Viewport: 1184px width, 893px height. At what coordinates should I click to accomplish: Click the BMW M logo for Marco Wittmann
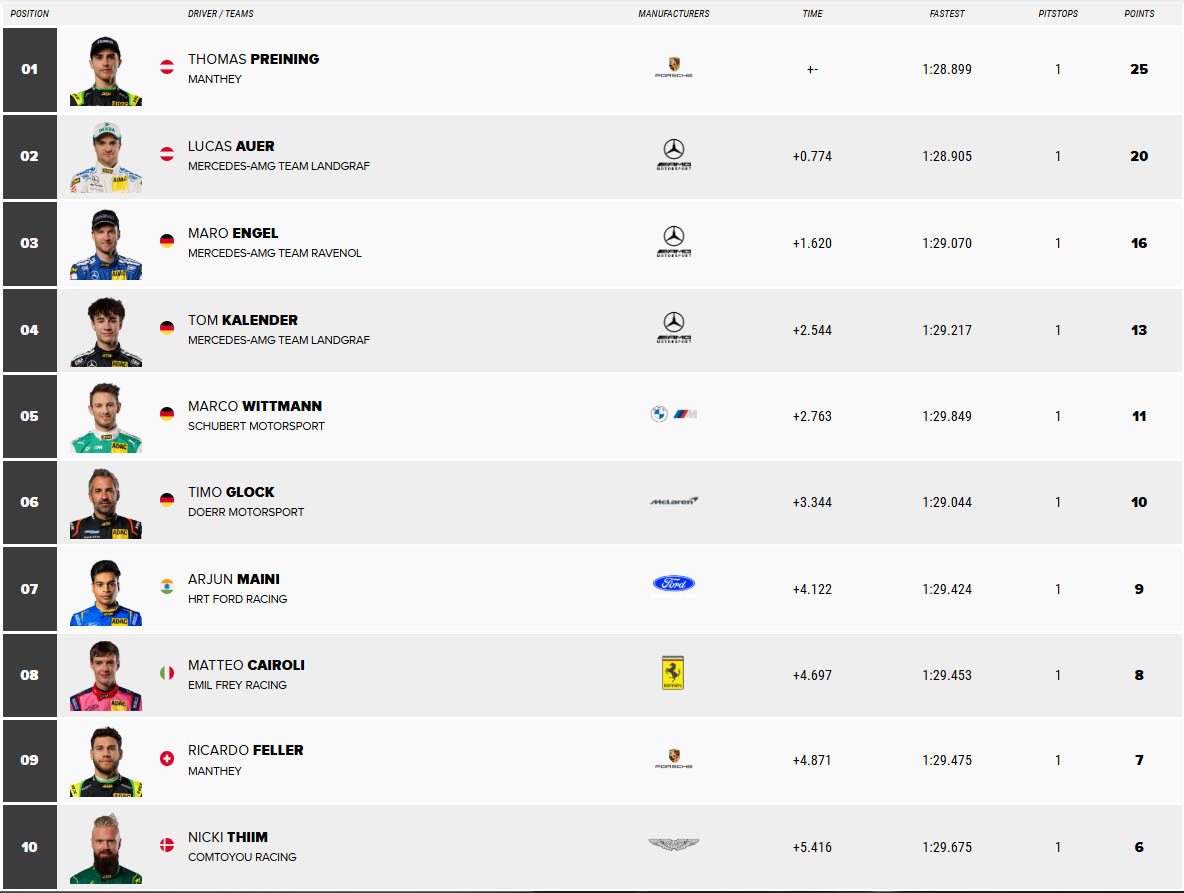tap(673, 415)
